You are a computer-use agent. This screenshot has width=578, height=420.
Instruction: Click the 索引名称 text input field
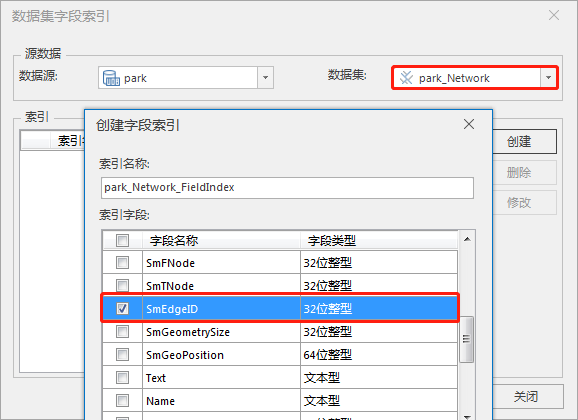coord(287,188)
